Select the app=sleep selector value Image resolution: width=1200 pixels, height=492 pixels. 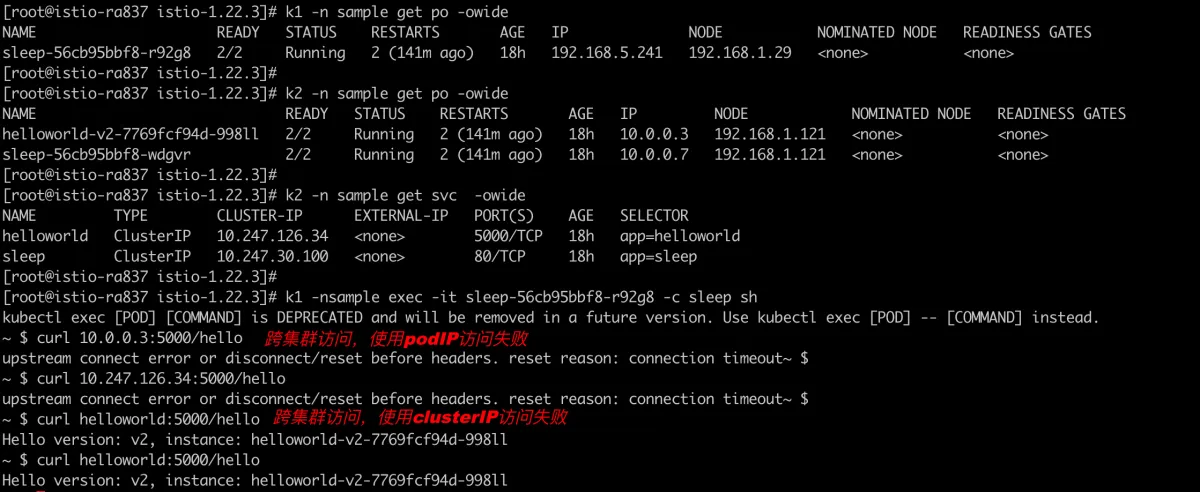click(658, 257)
